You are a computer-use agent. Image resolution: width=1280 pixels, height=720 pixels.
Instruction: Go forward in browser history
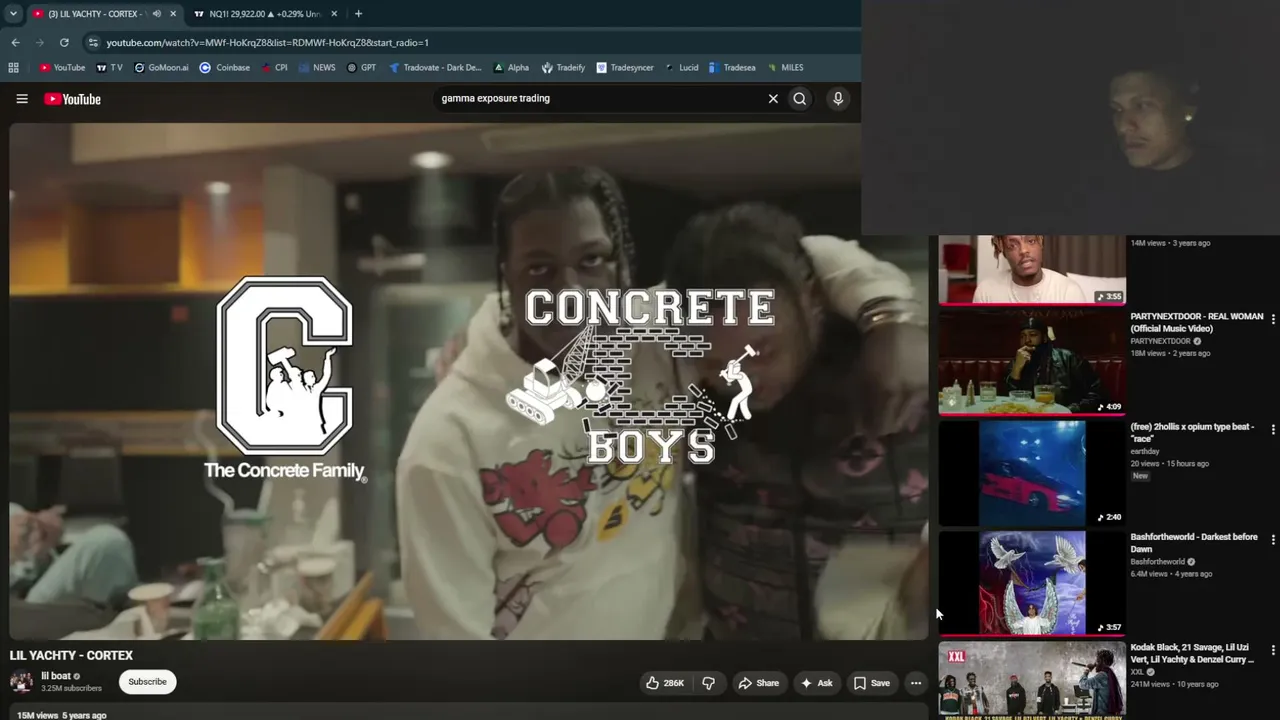pyautogui.click(x=39, y=42)
